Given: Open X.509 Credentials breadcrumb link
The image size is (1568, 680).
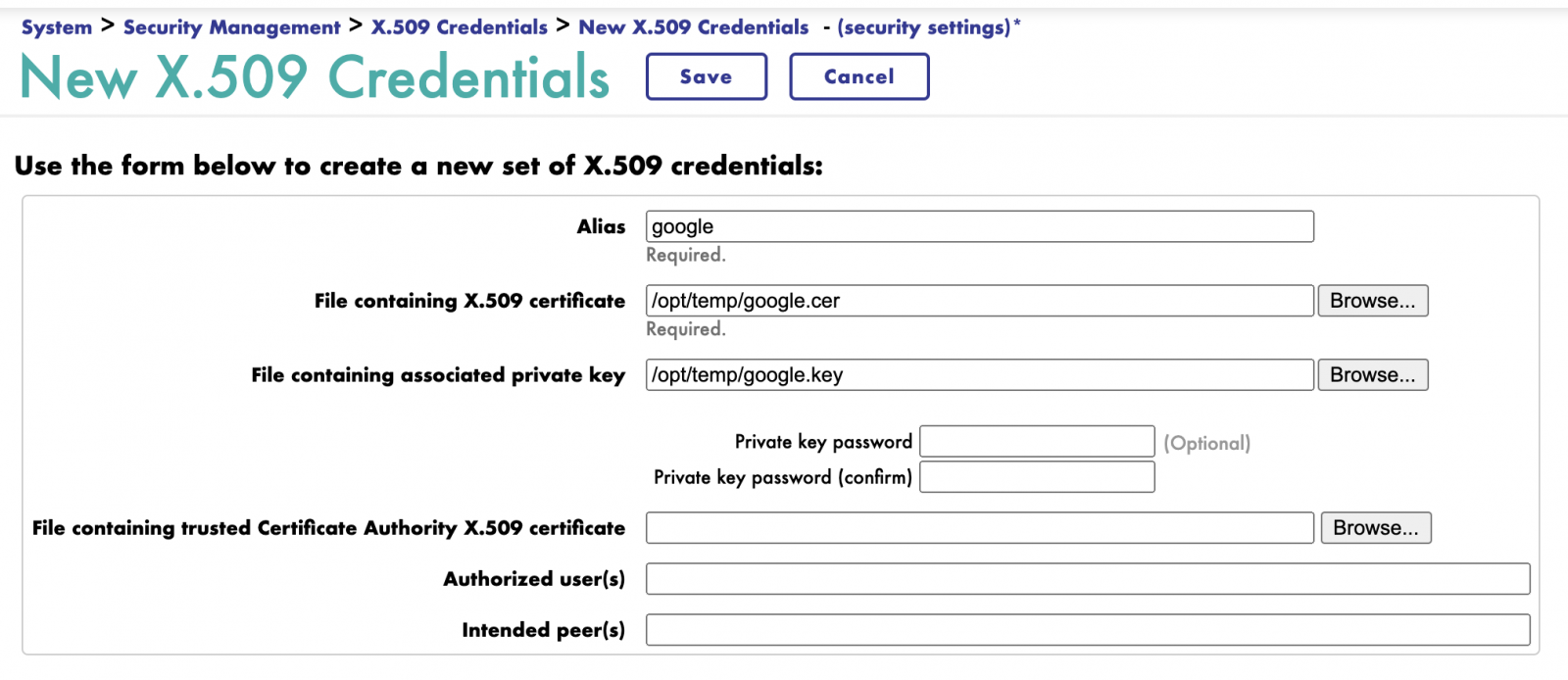Looking at the screenshot, I should pyautogui.click(x=460, y=27).
